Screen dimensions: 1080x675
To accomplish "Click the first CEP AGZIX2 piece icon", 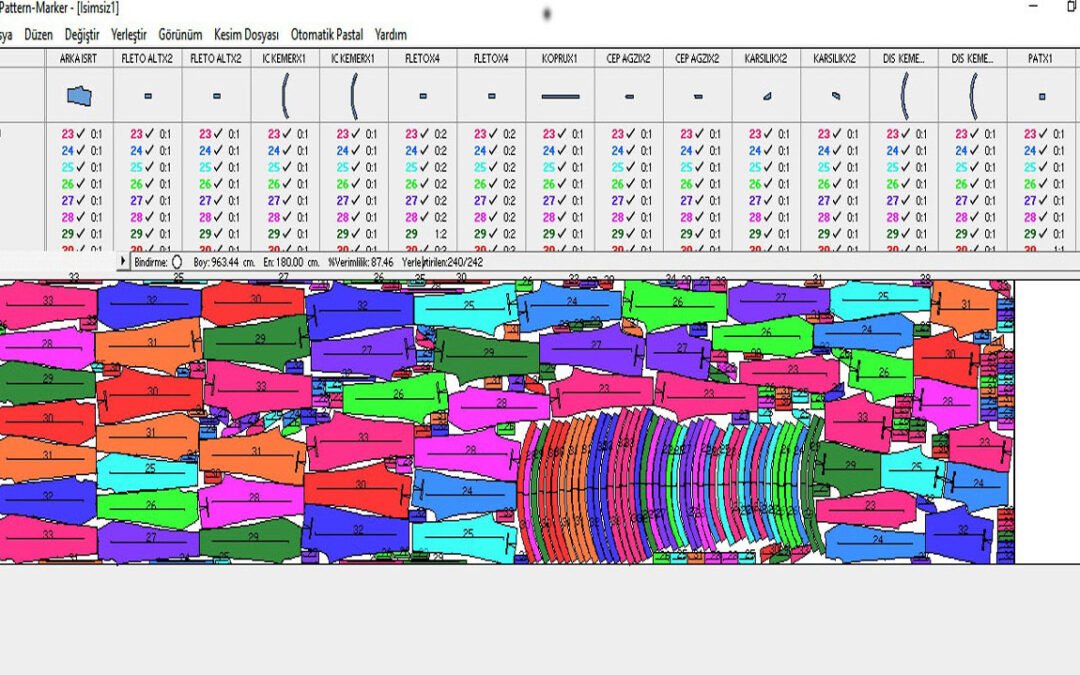I will click(629, 96).
